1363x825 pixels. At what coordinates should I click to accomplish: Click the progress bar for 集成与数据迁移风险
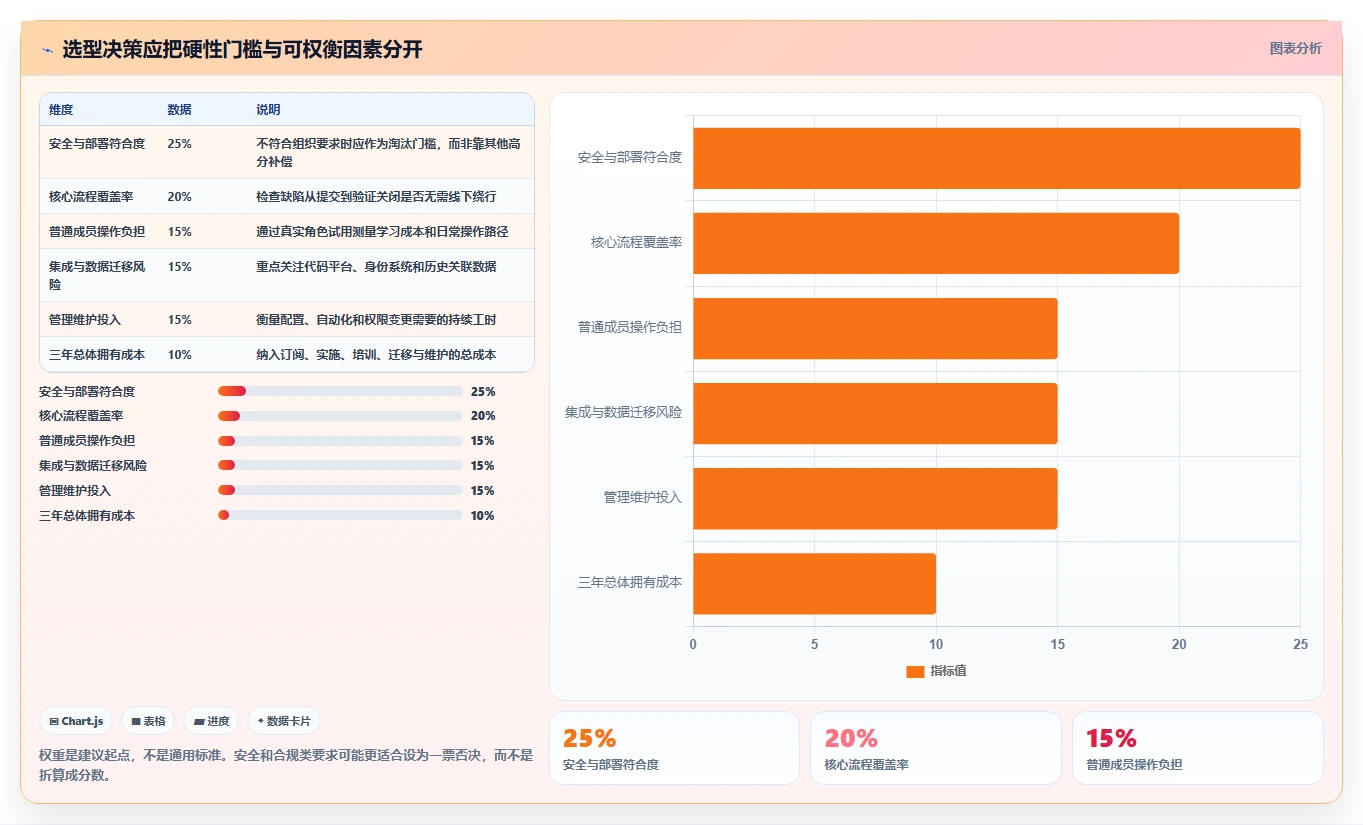340,466
